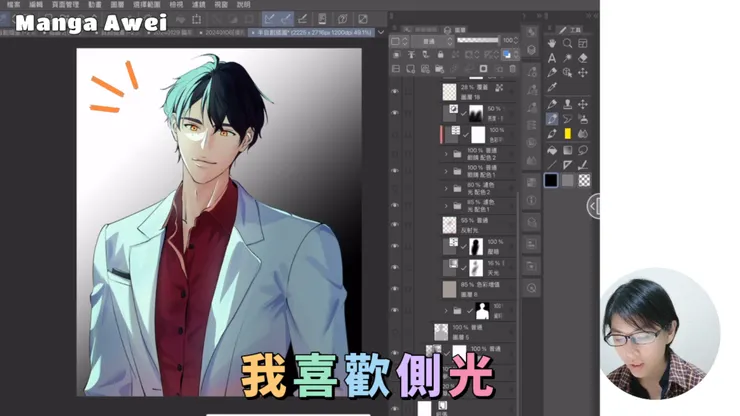
Task: Open the 選擇範圍 menu
Action: coord(146,4)
